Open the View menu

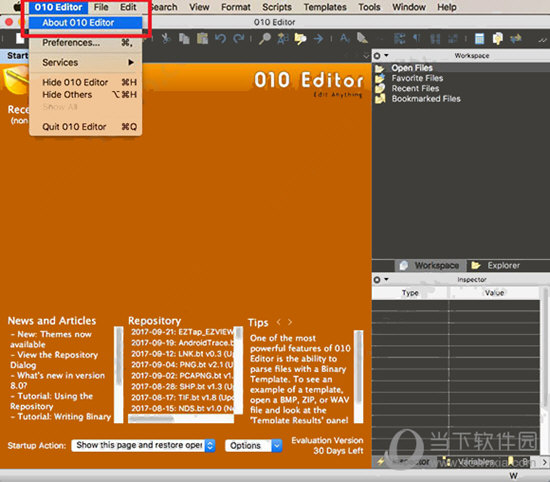(x=199, y=7)
